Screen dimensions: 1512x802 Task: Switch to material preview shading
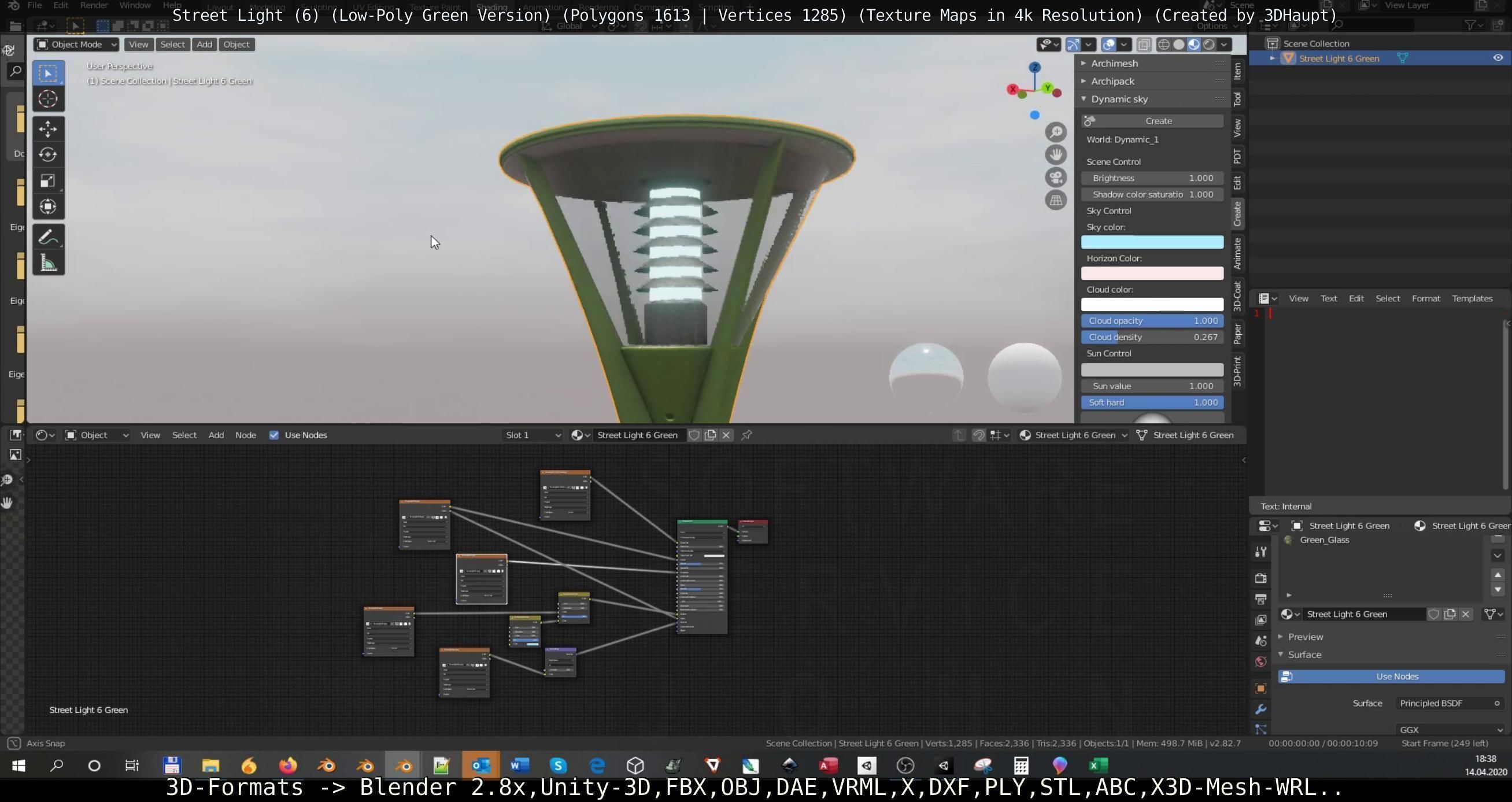pyautogui.click(x=1194, y=45)
